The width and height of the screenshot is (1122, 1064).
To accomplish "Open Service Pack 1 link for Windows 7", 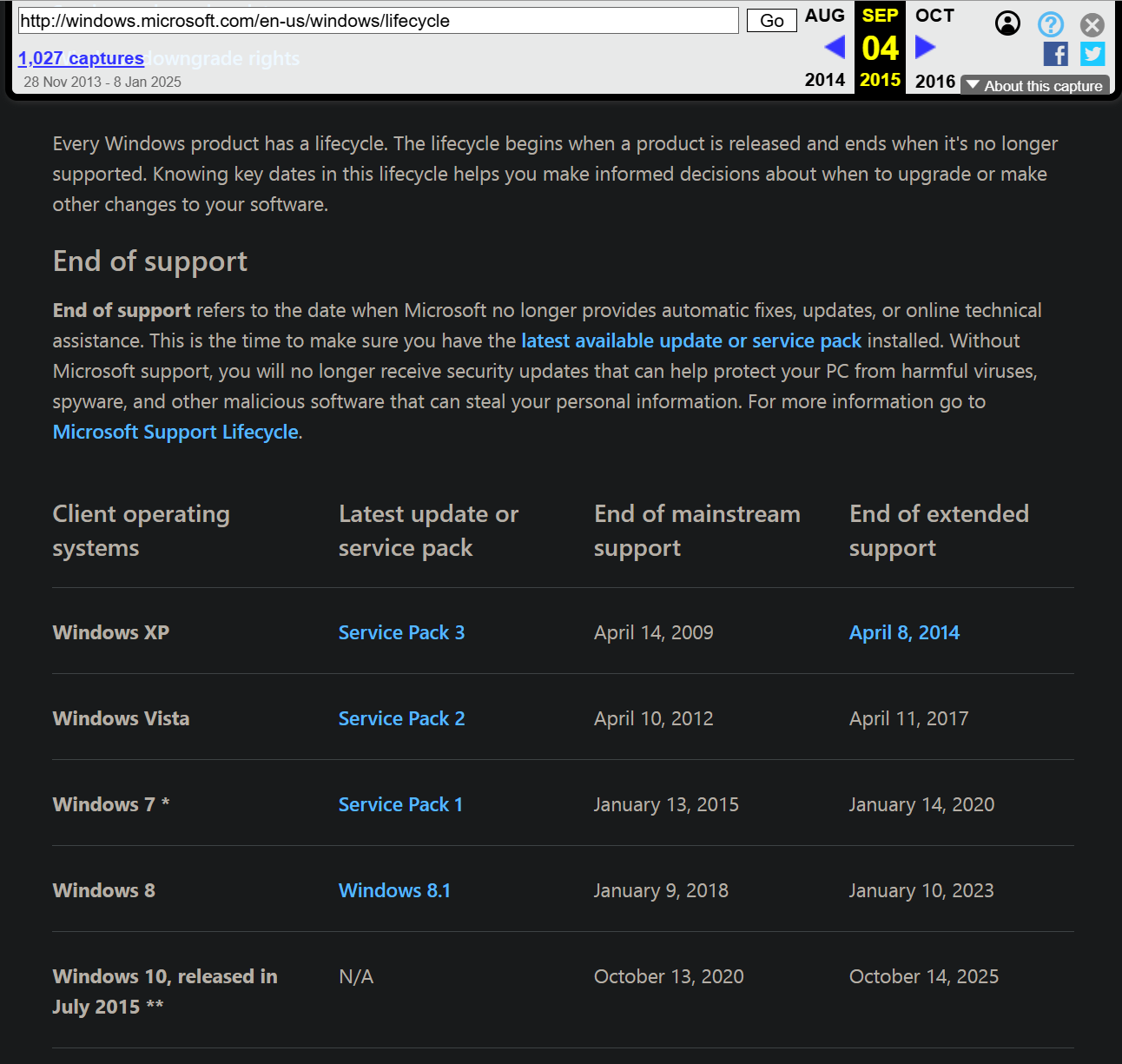I will [400, 804].
